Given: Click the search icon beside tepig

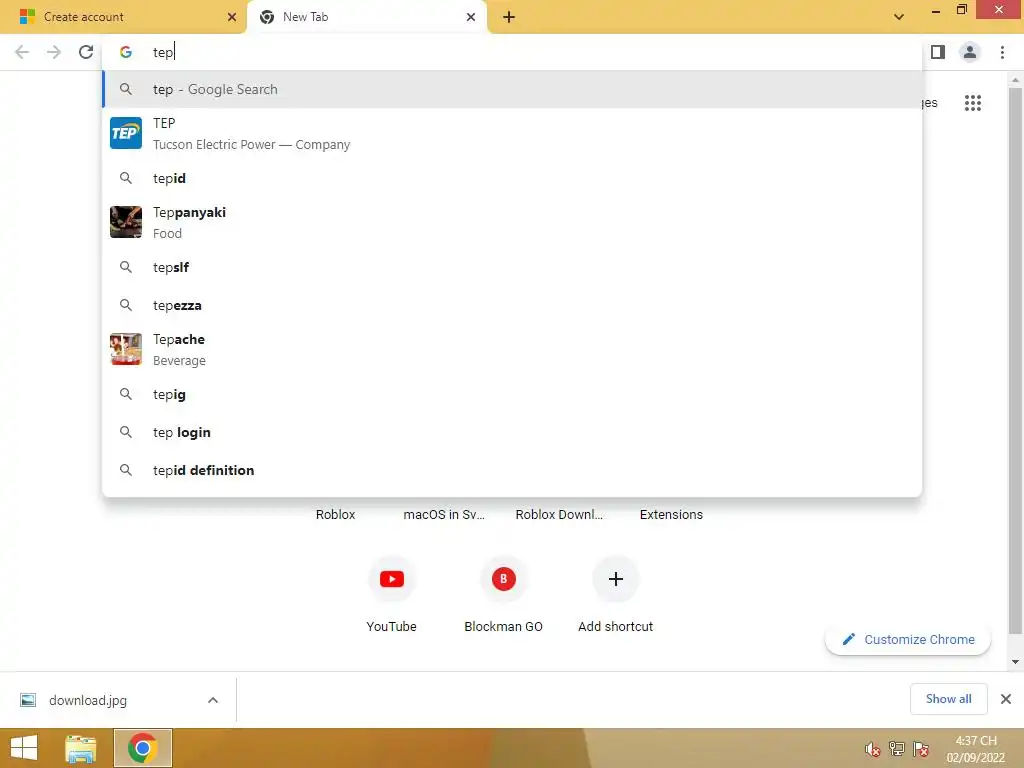Looking at the screenshot, I should pos(125,394).
